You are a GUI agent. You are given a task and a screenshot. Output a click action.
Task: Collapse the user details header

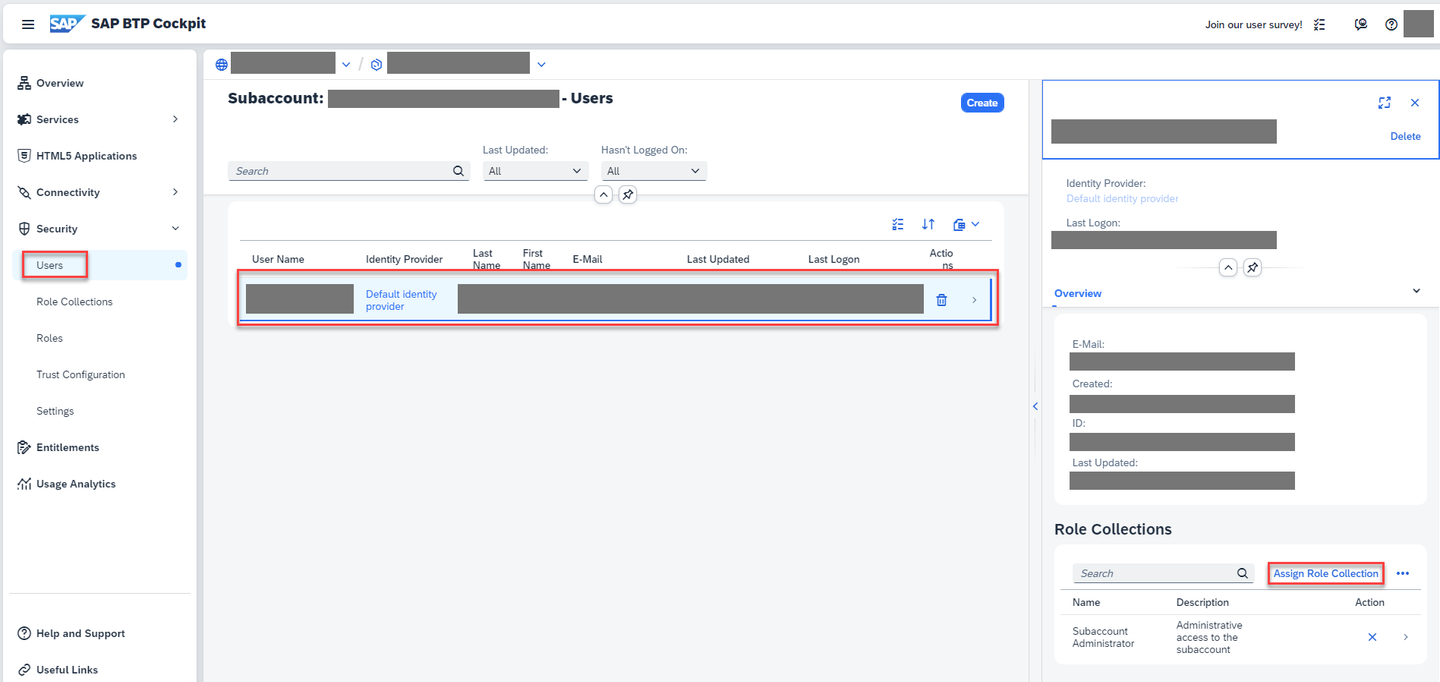coord(1228,268)
